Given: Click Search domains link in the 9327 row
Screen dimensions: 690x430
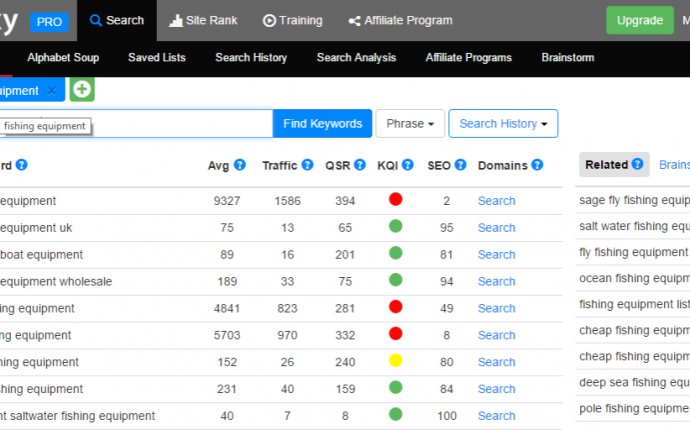Looking at the screenshot, I should pyautogui.click(x=496, y=201).
